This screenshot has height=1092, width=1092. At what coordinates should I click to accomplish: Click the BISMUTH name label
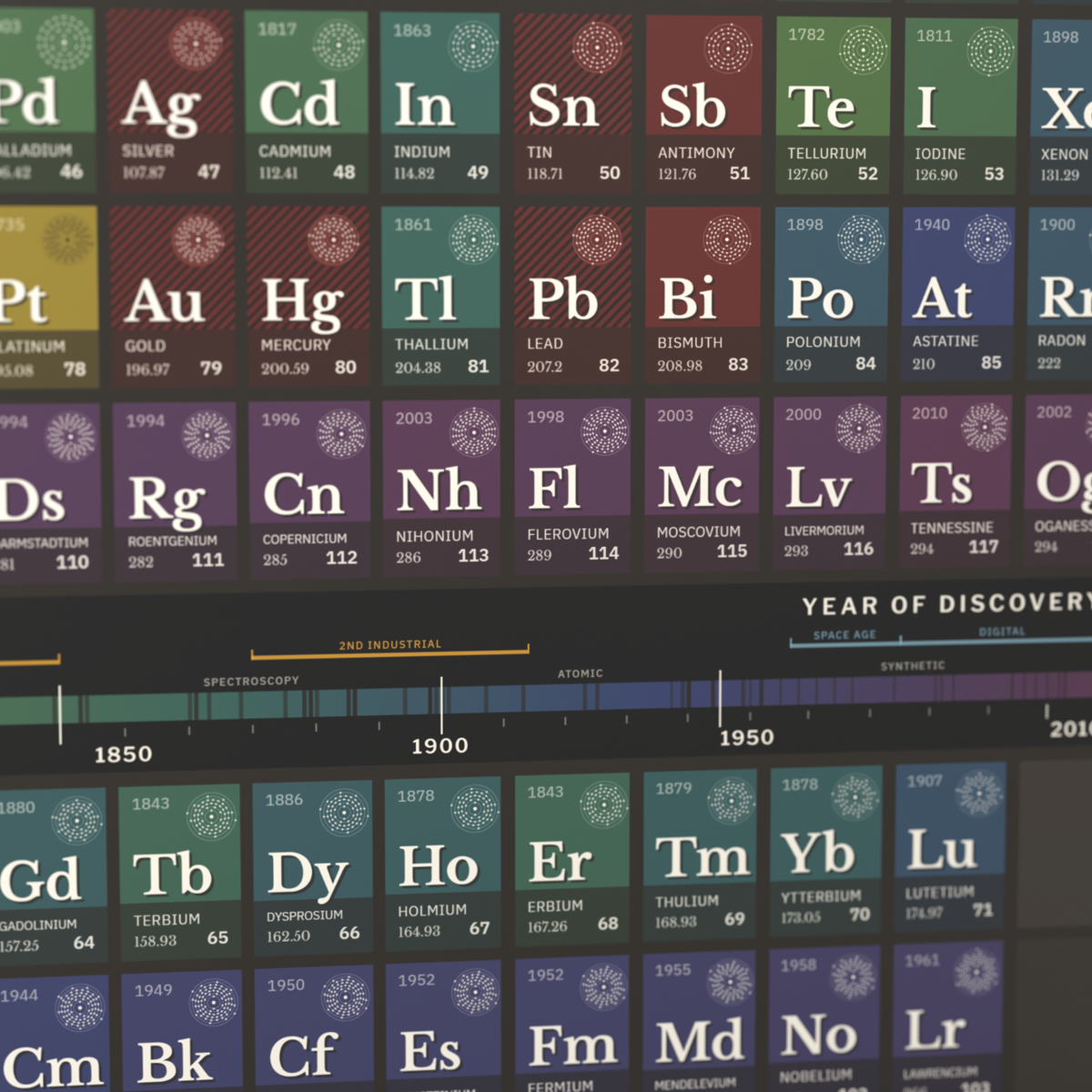pos(690,343)
